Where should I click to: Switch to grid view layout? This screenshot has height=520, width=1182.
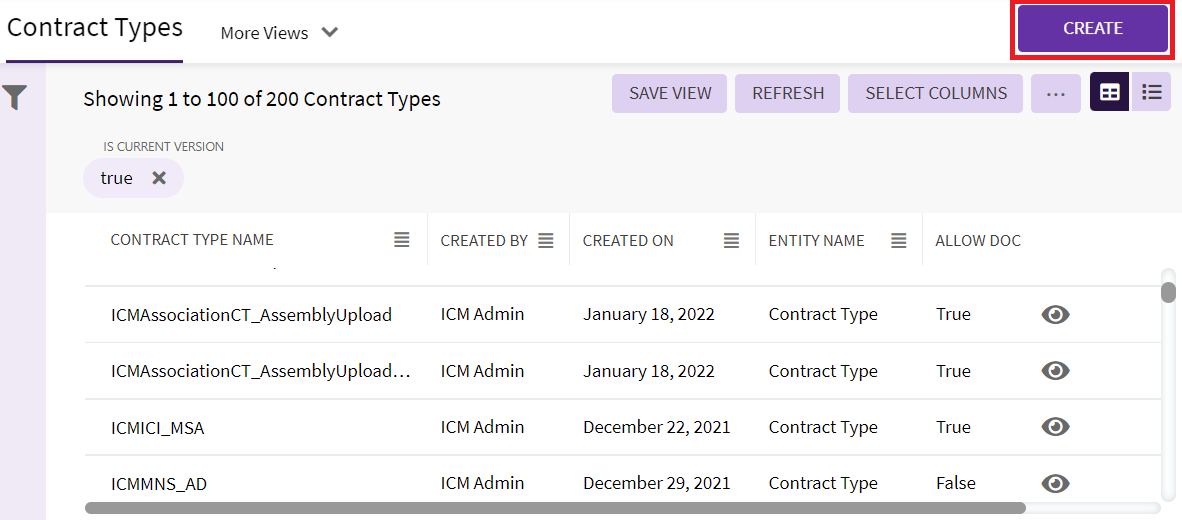(x=1110, y=92)
